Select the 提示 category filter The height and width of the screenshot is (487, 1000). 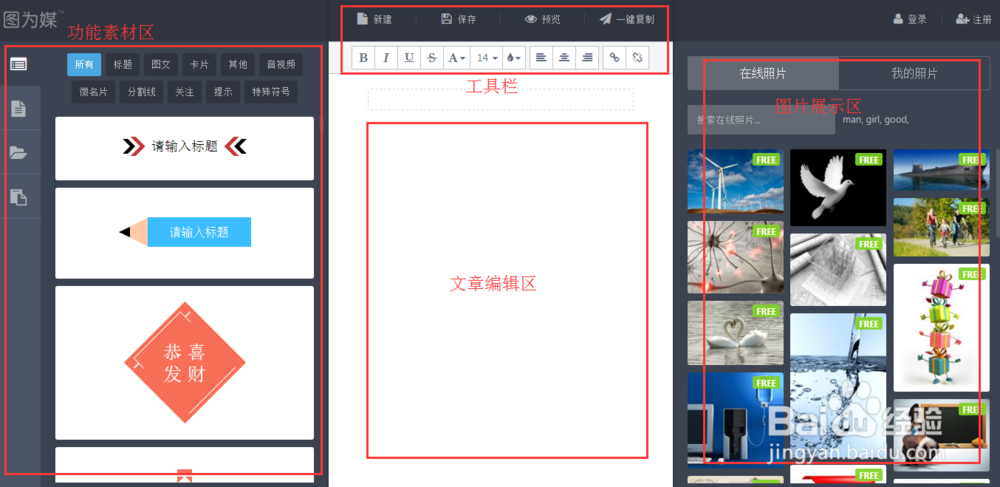tap(223, 92)
